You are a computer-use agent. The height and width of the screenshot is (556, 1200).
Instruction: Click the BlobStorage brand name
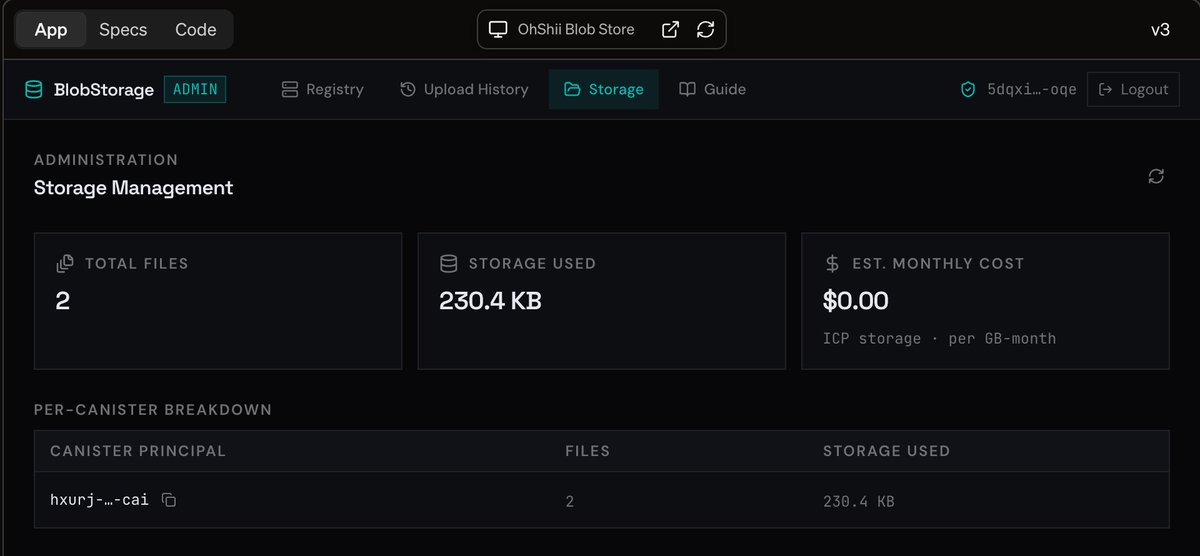[x=102, y=90]
